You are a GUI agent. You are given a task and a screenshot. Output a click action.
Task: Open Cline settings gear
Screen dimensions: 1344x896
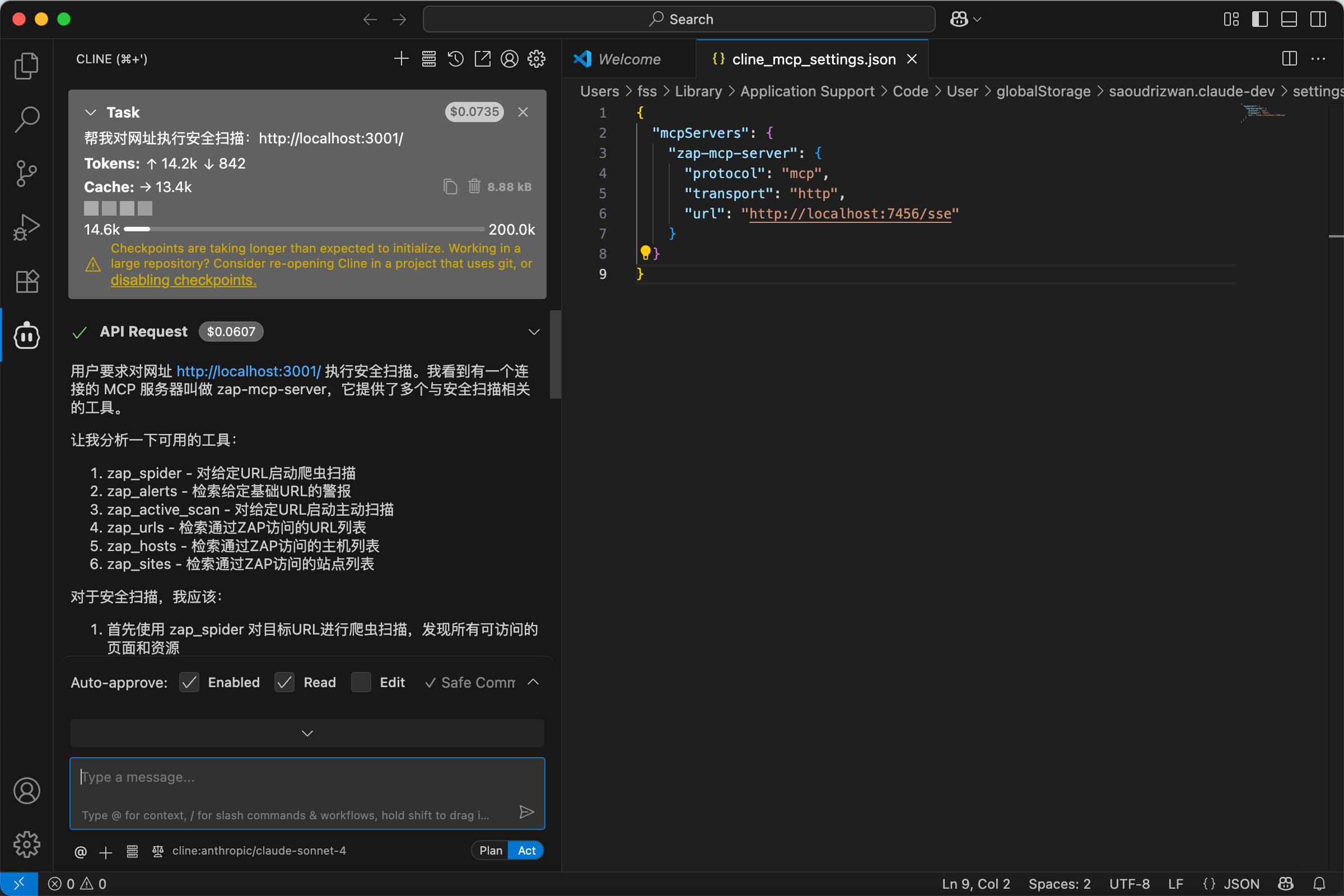(x=536, y=59)
